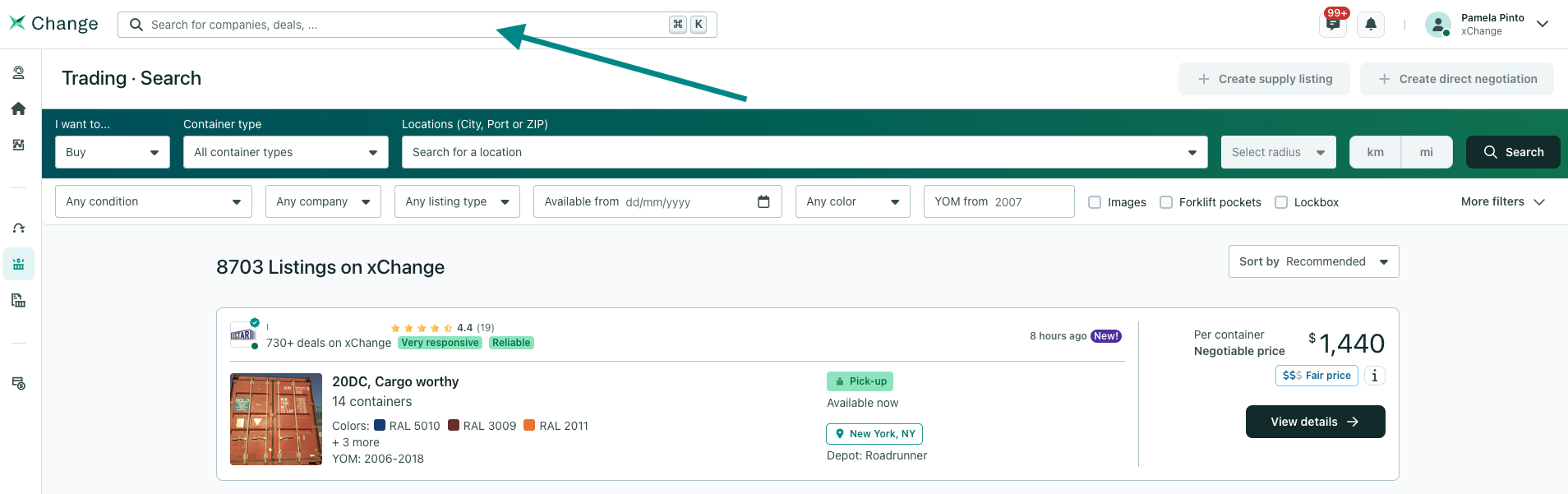Select the trading basket sidebar icon
Viewport: 1568px width, 494px height.
coord(18,264)
